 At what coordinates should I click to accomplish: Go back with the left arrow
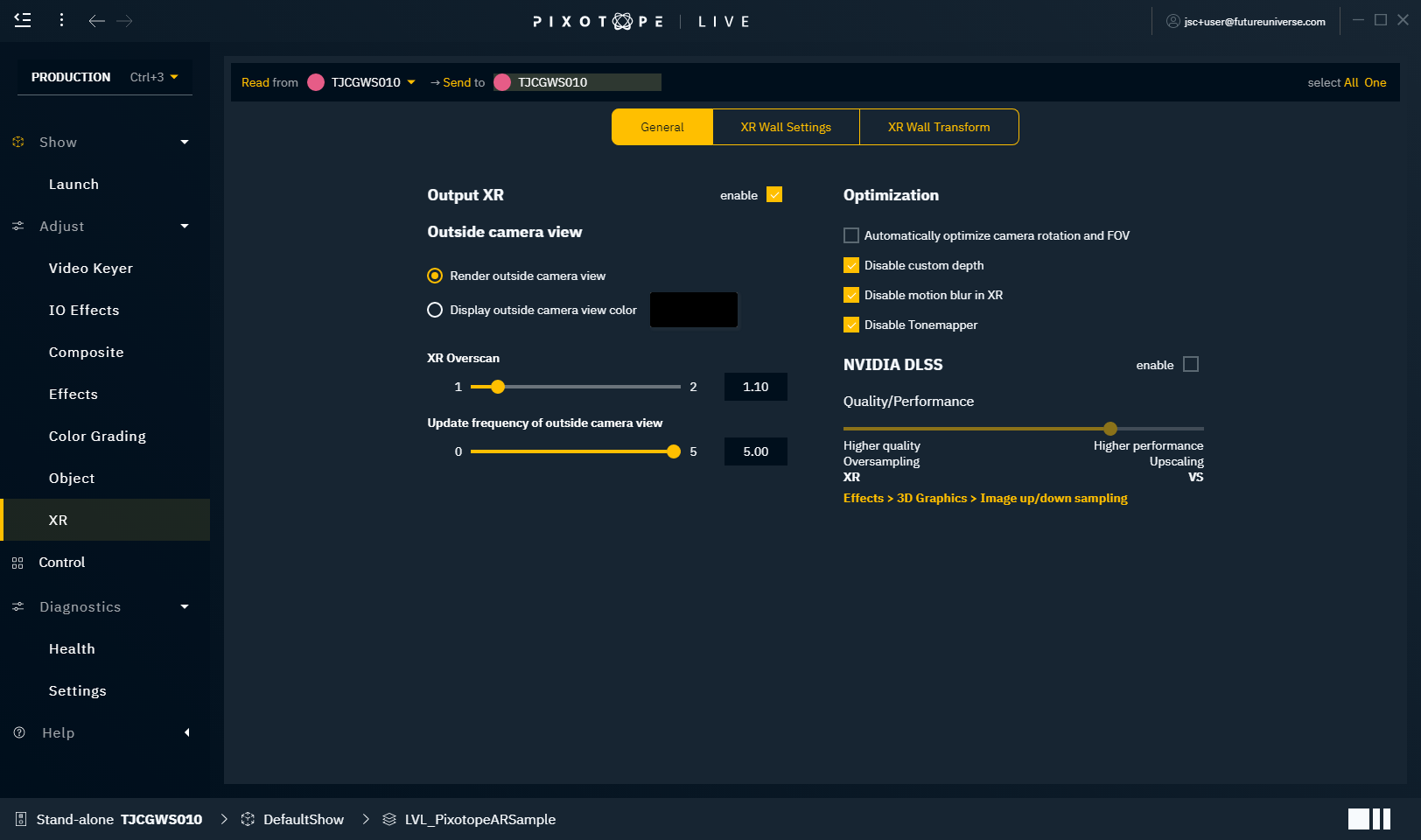coord(96,20)
